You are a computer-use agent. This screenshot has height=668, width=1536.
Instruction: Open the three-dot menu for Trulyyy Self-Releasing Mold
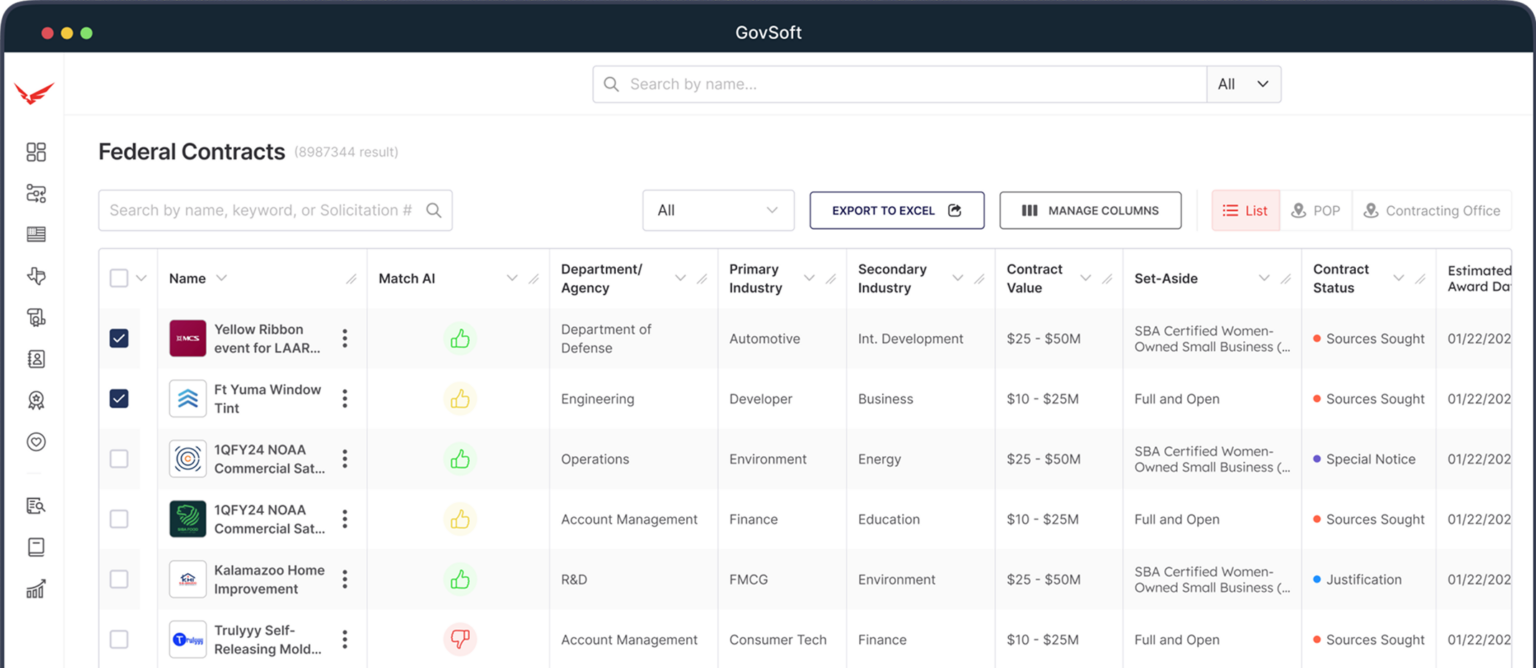[345, 639]
